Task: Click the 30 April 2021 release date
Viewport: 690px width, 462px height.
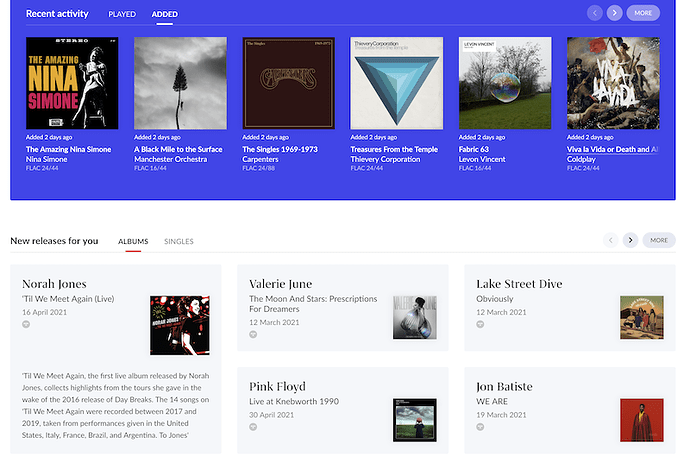Action: pos(272,414)
